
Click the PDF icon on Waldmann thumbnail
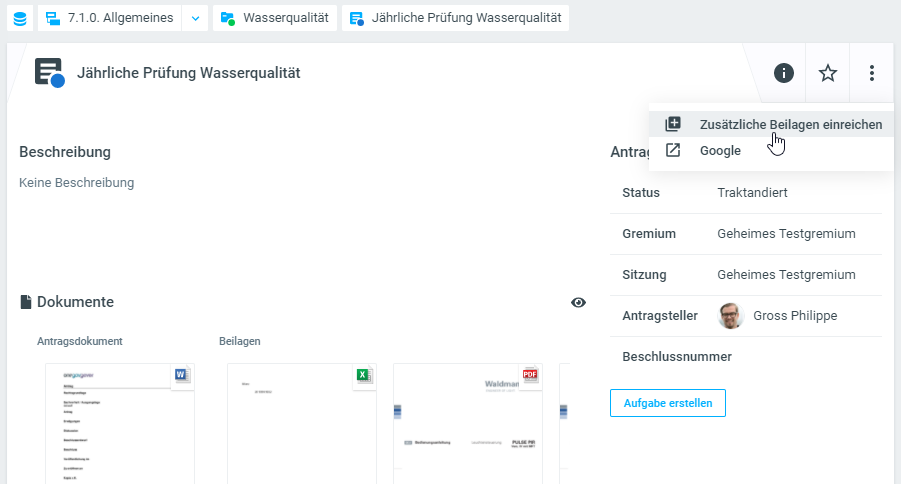click(x=530, y=375)
